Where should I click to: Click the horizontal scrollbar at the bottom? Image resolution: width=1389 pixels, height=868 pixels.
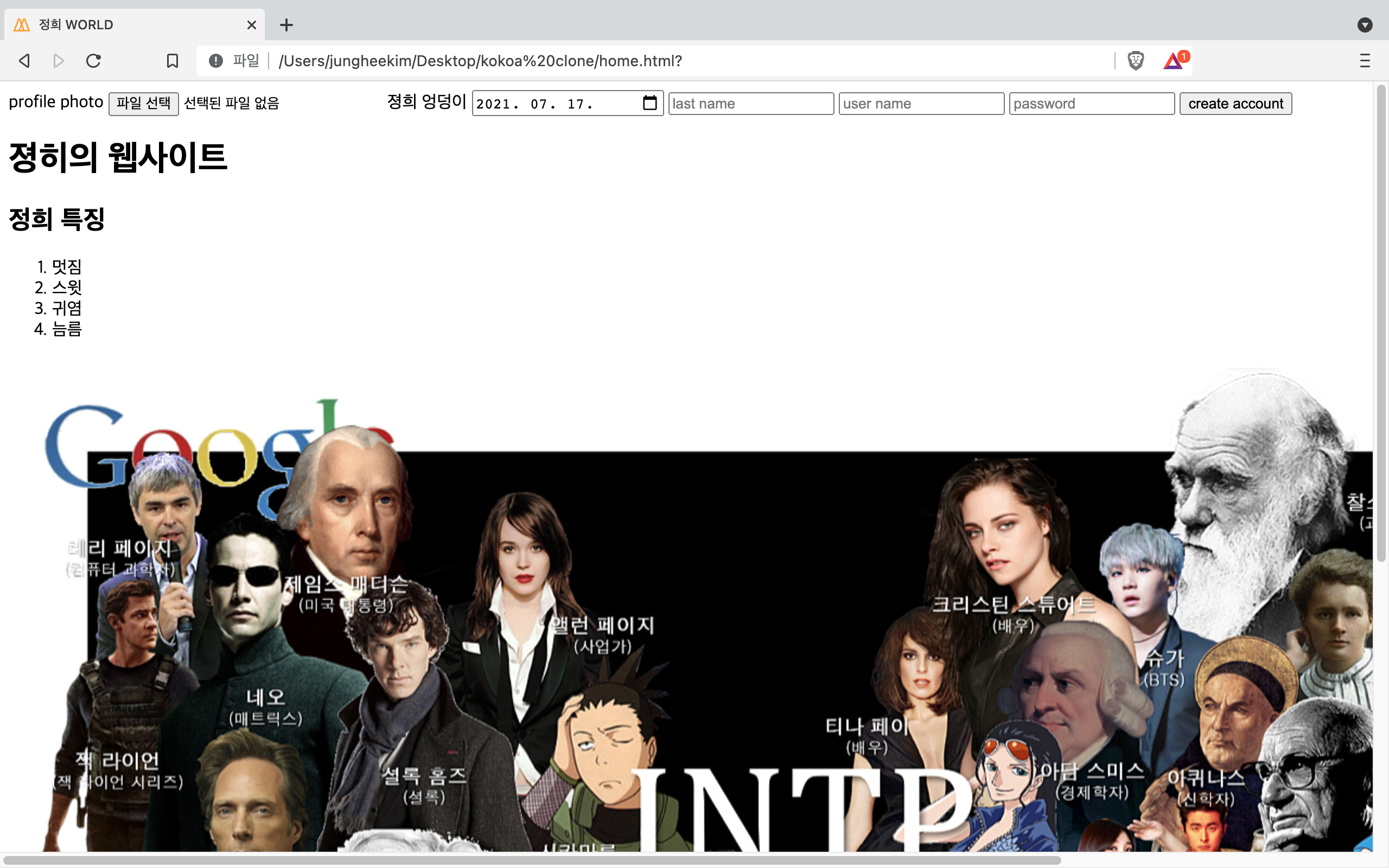531,860
